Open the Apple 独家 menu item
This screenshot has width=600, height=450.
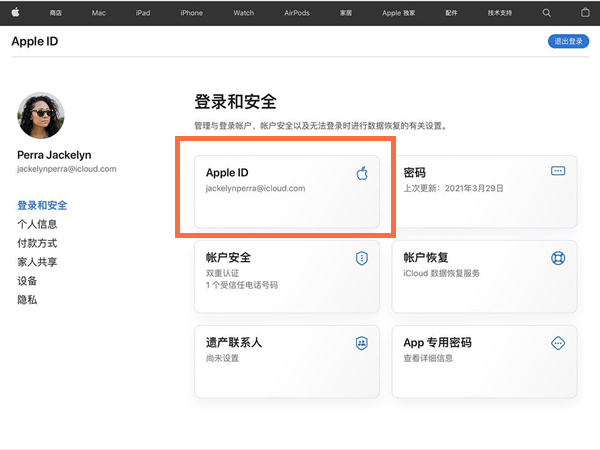[x=398, y=13]
